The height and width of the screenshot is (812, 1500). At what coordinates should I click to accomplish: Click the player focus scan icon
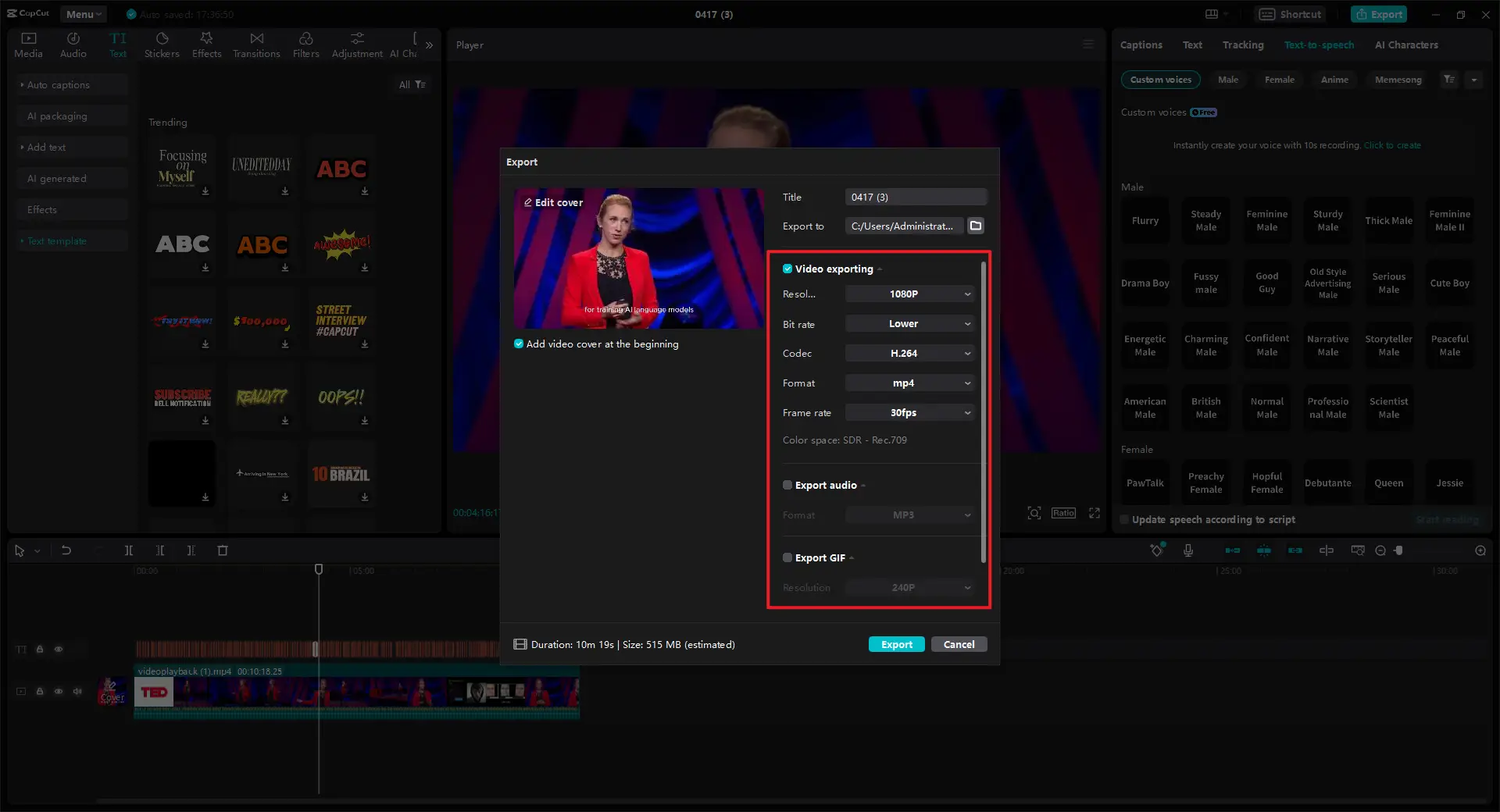click(x=1034, y=513)
